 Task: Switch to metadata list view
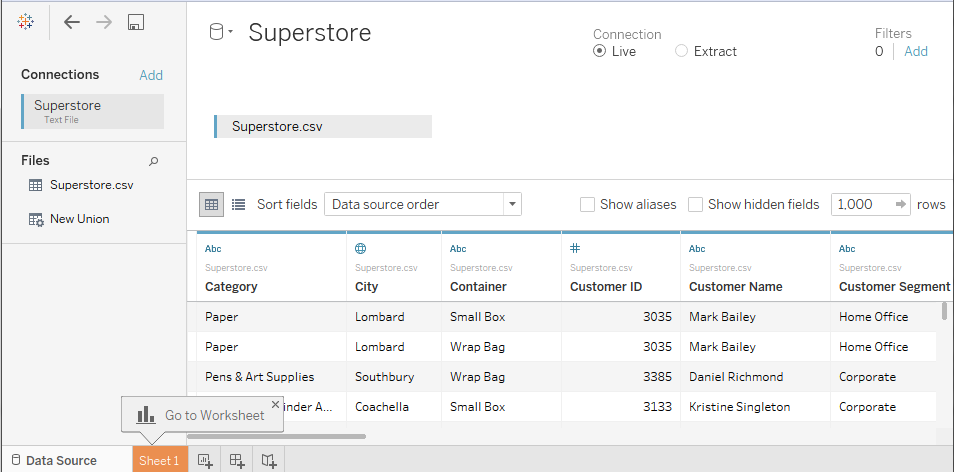pyautogui.click(x=238, y=205)
